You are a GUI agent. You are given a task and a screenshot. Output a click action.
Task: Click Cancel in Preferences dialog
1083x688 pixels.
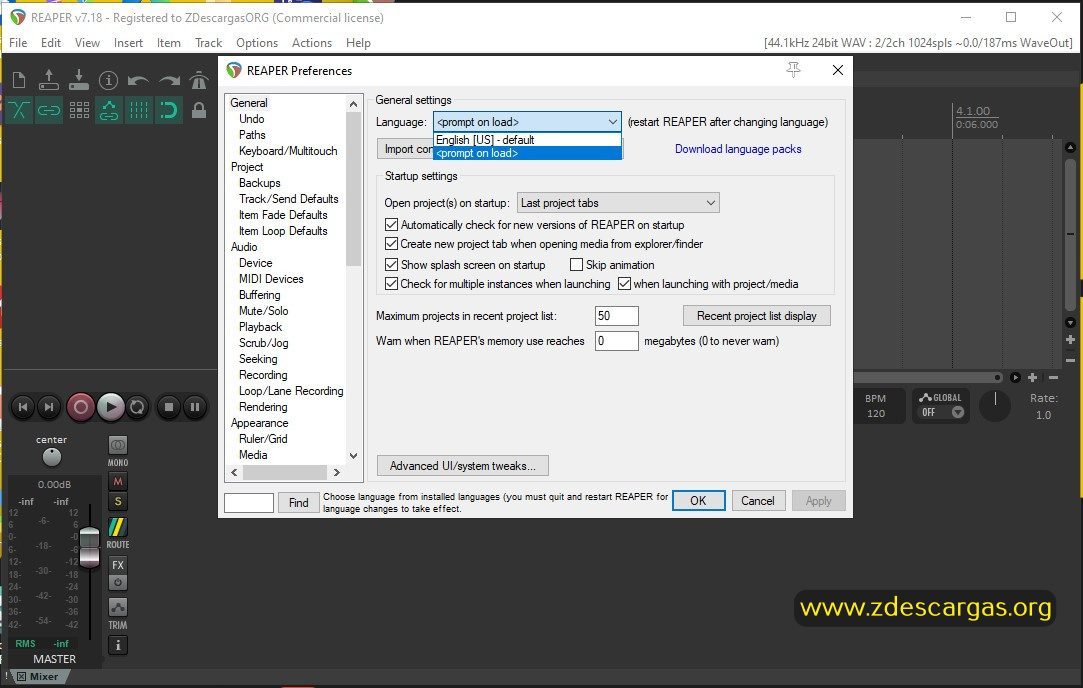[x=758, y=501]
